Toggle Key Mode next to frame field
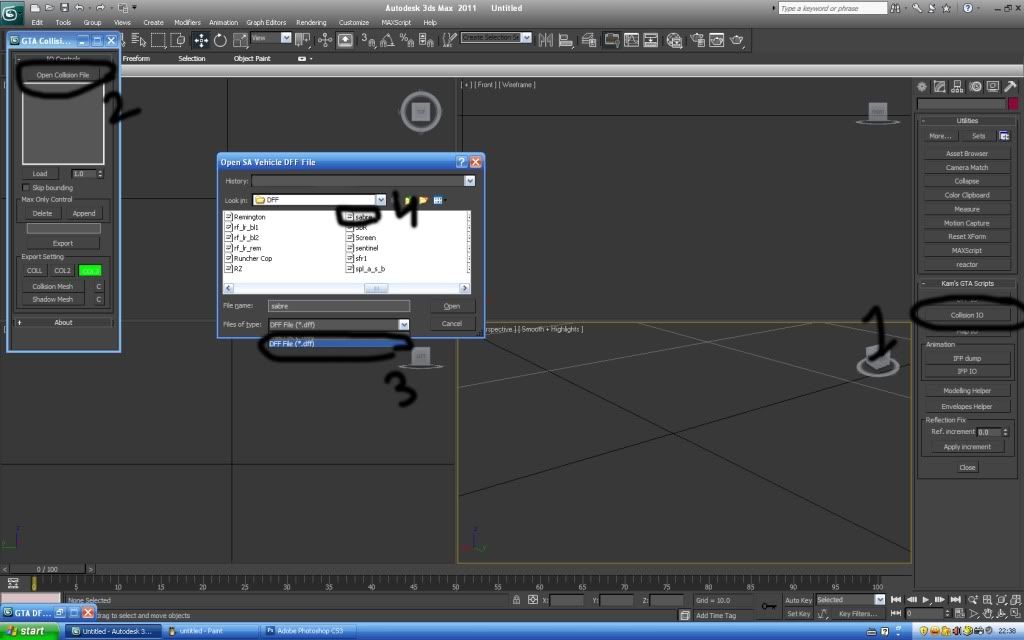 897,613
